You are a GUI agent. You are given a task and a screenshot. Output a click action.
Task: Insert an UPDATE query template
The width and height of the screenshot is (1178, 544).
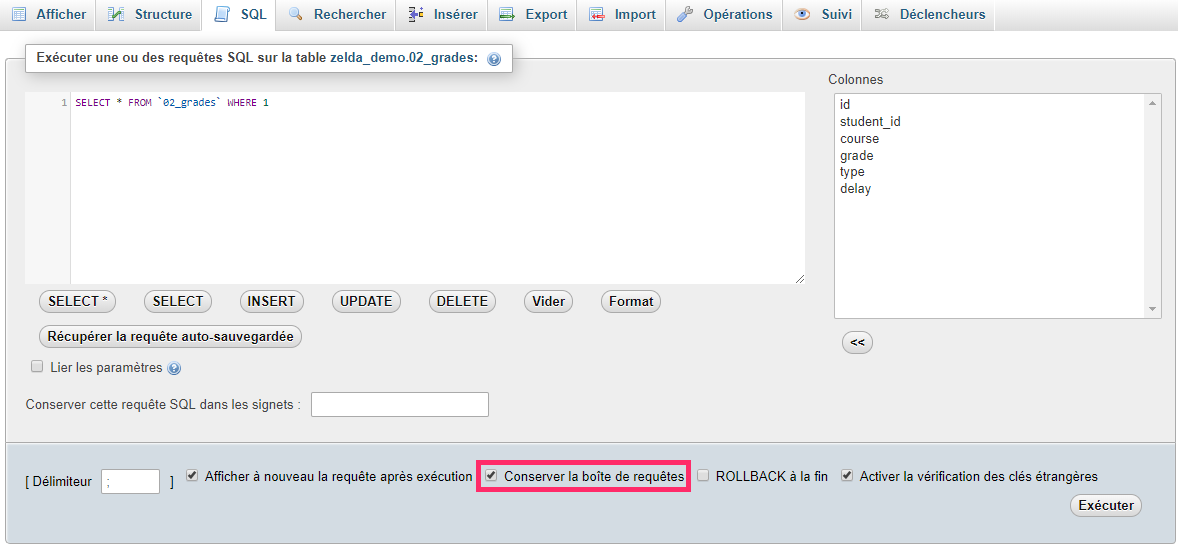(366, 301)
